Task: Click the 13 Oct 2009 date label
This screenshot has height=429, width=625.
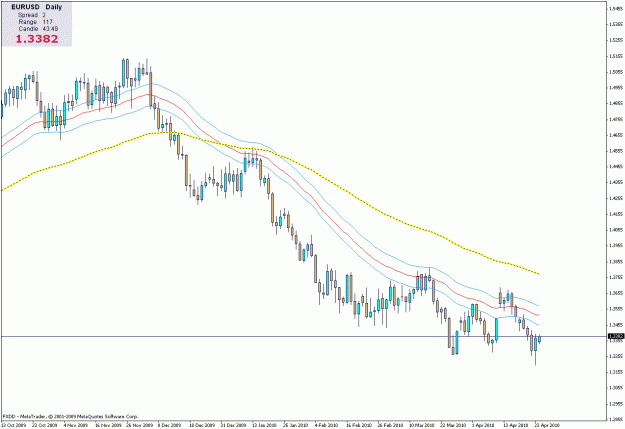Action: pyautogui.click(x=14, y=425)
